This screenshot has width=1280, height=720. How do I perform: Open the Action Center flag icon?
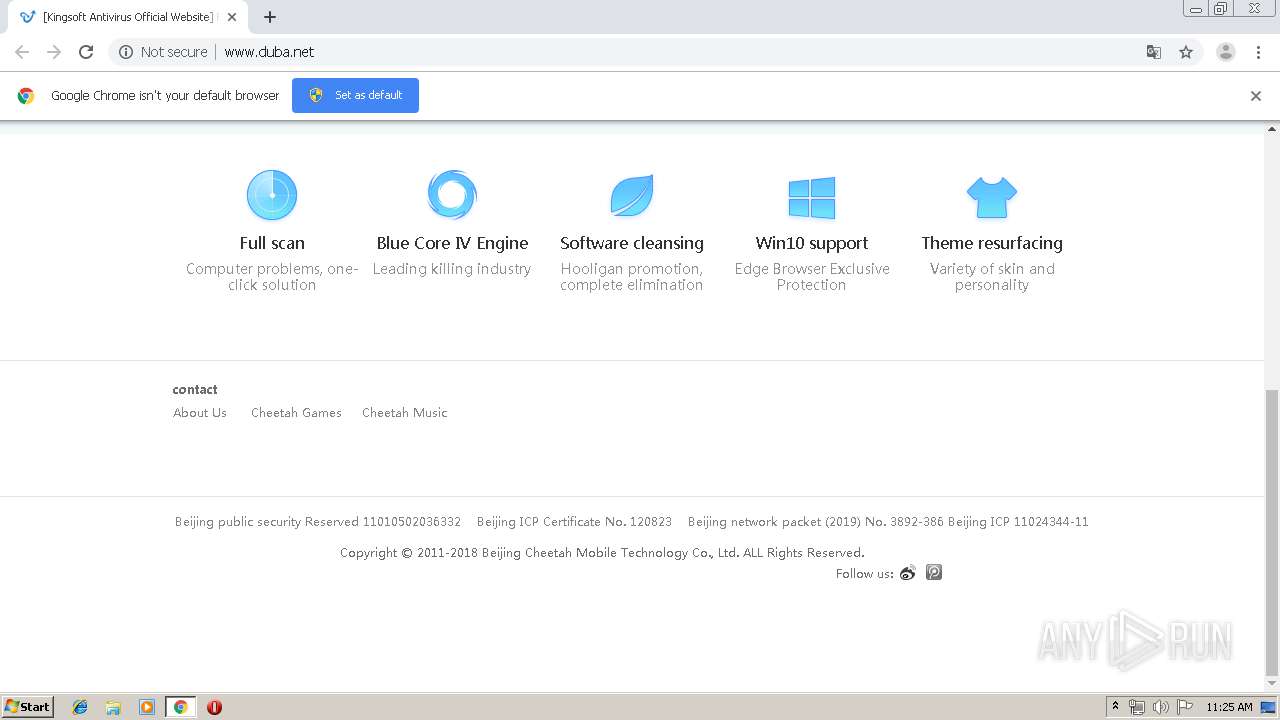(x=1185, y=707)
